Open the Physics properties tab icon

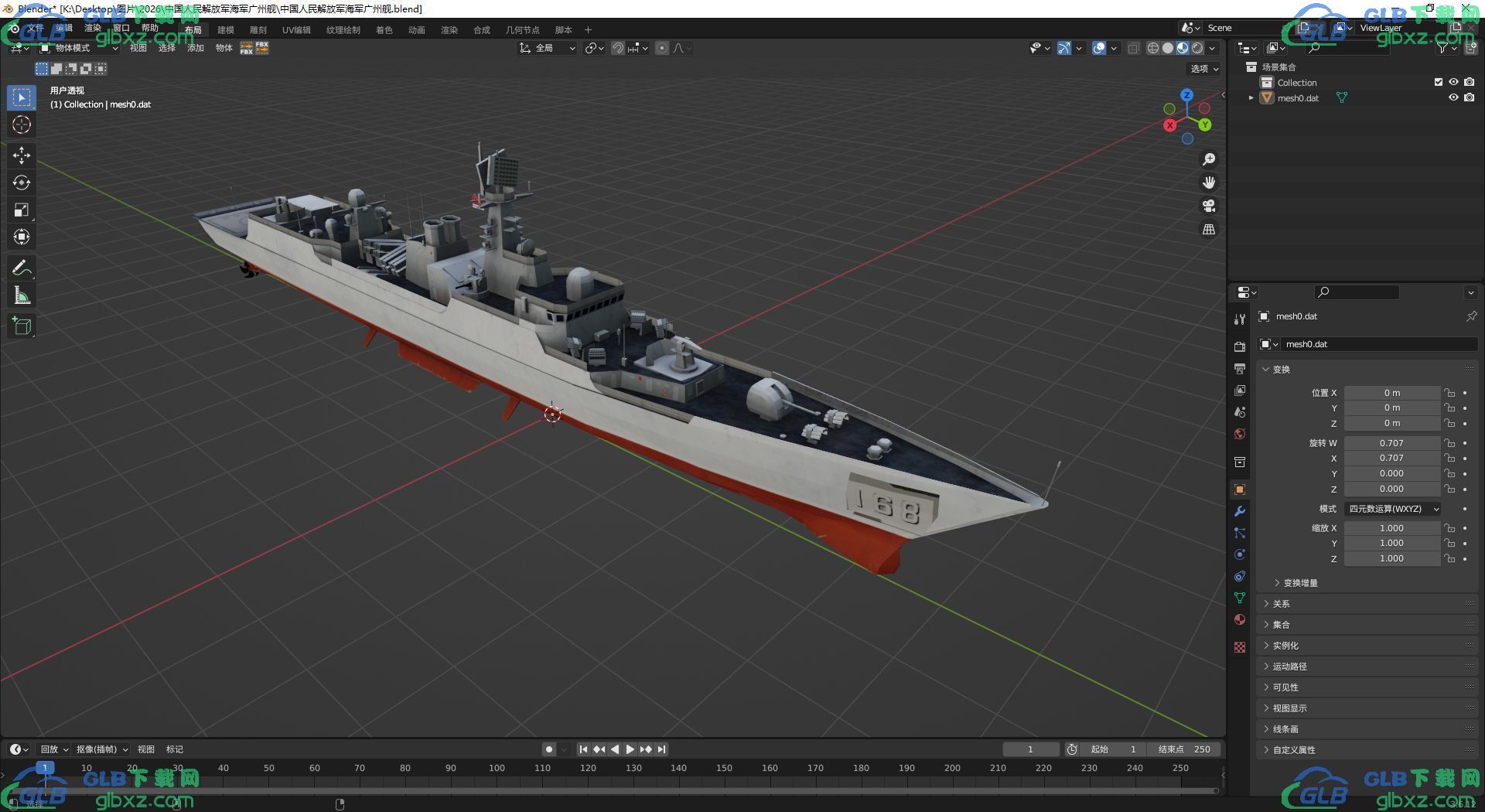(x=1240, y=554)
